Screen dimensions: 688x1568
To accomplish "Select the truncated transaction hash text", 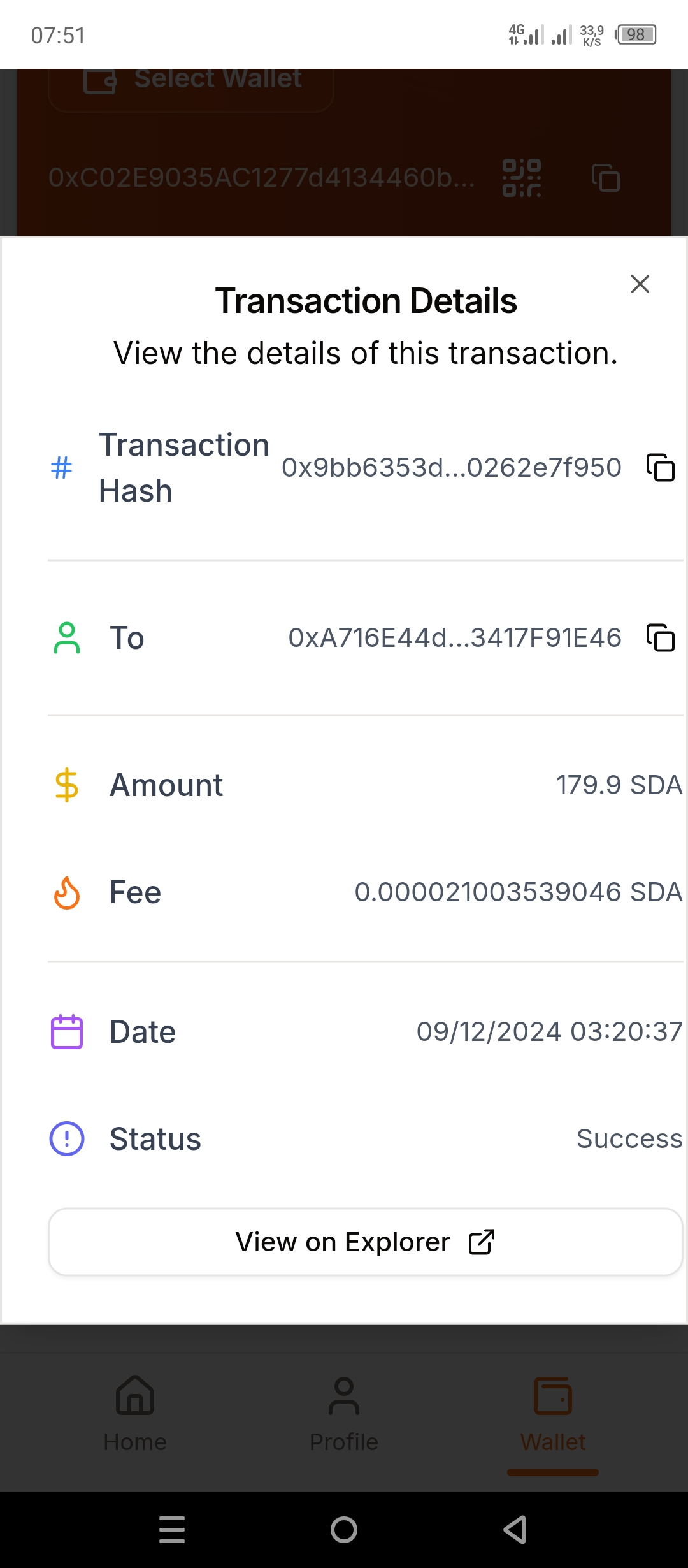I will 451,467.
